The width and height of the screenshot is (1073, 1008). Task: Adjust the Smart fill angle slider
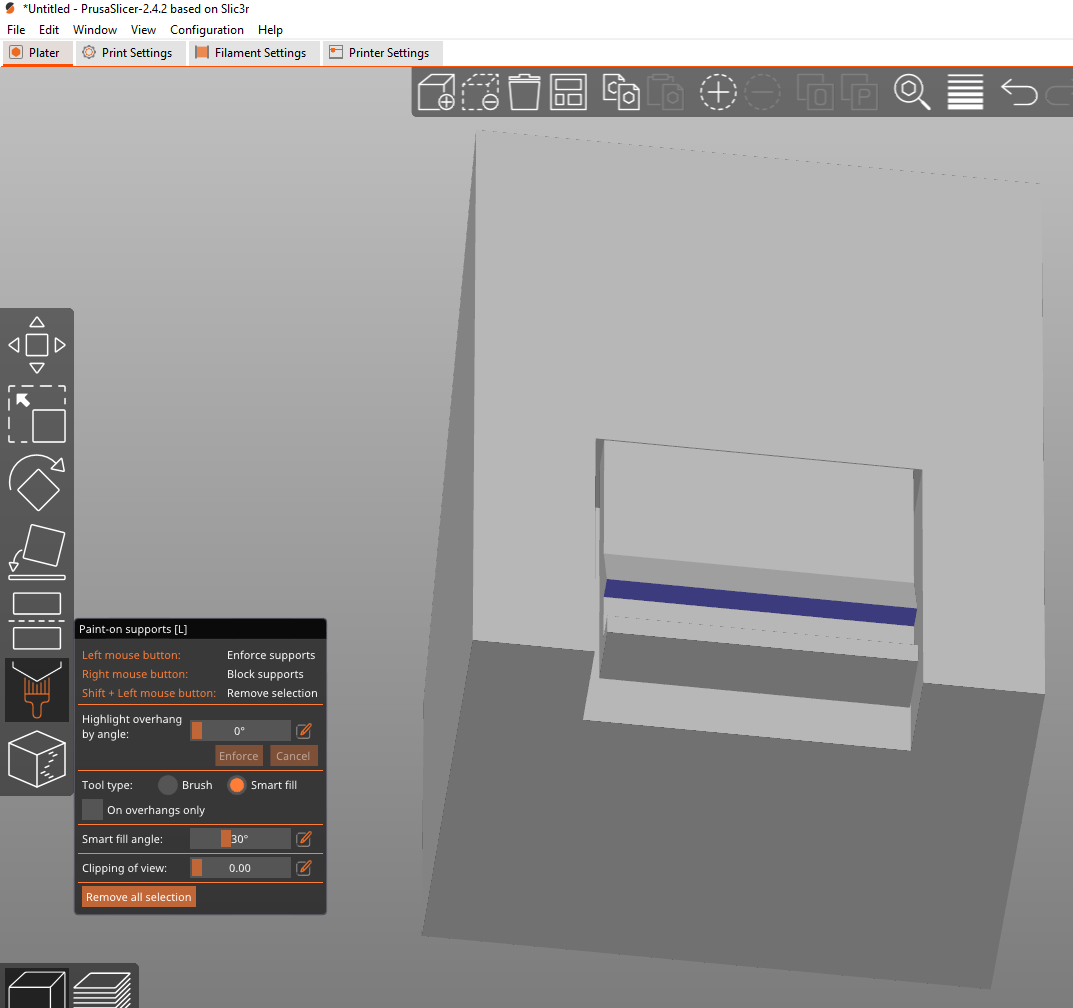pos(240,838)
